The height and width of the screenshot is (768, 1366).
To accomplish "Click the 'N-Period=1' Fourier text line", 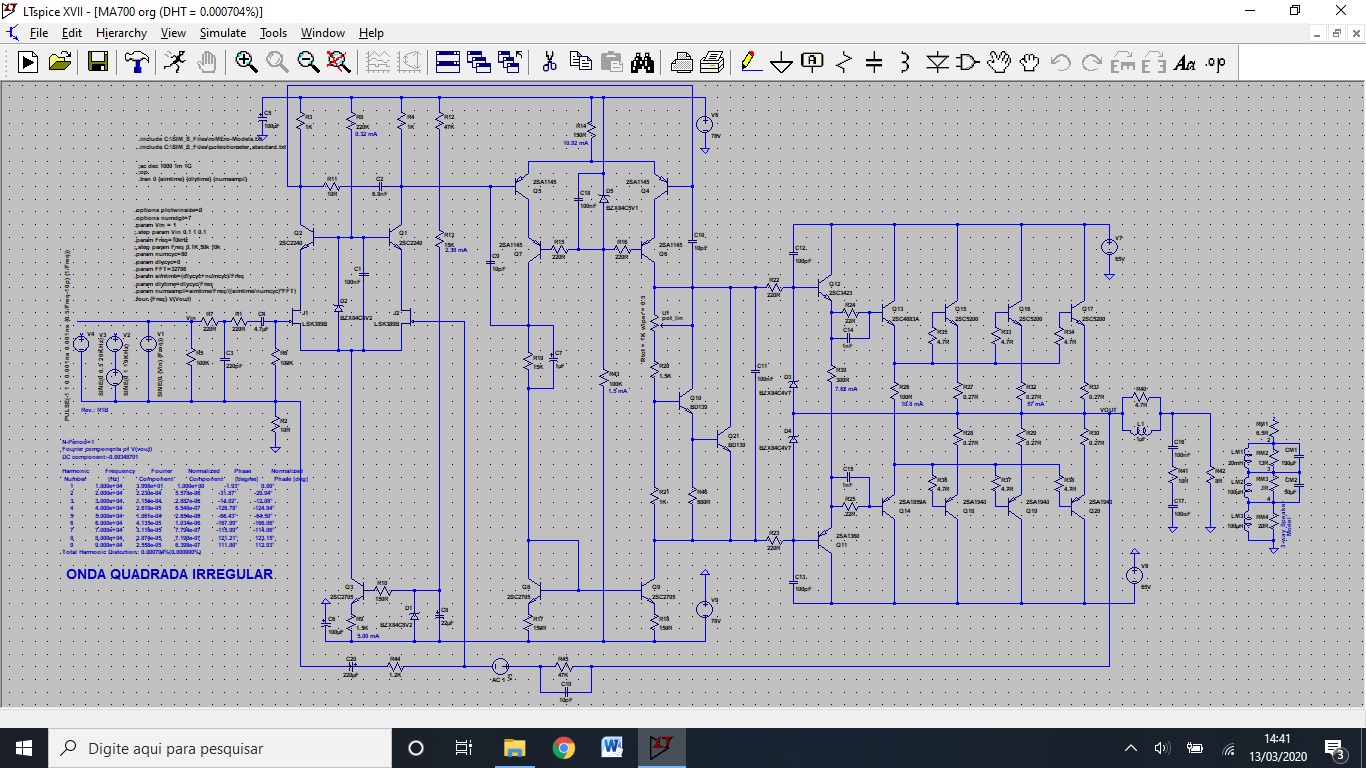I will pyautogui.click(x=76, y=441).
